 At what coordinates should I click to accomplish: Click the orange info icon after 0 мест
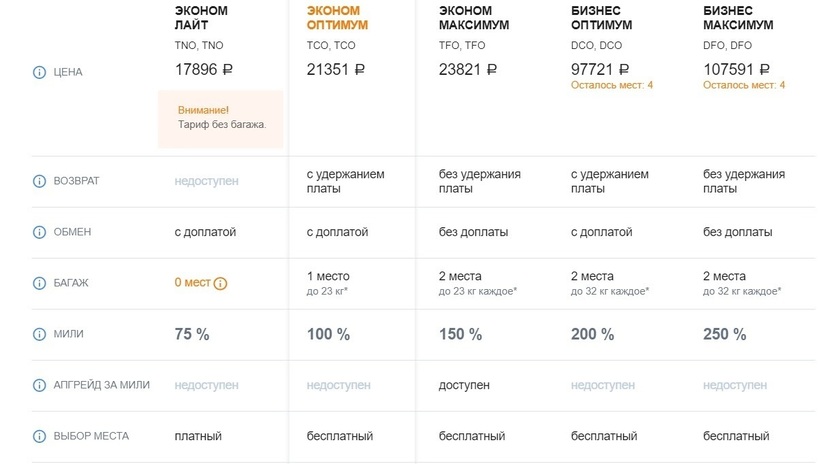pyautogui.click(x=221, y=283)
